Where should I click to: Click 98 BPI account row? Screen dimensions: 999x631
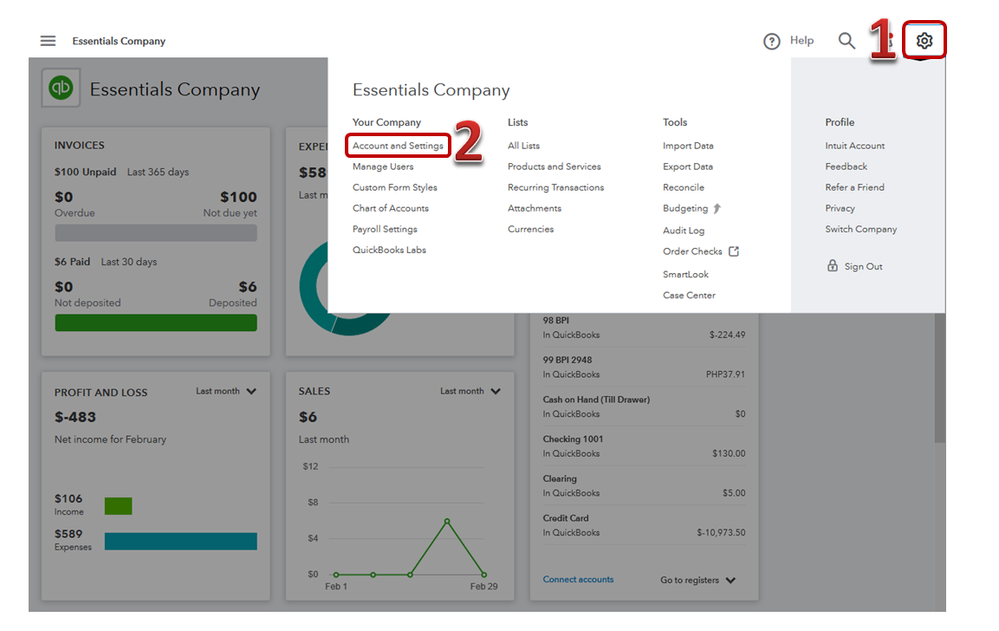(x=643, y=328)
